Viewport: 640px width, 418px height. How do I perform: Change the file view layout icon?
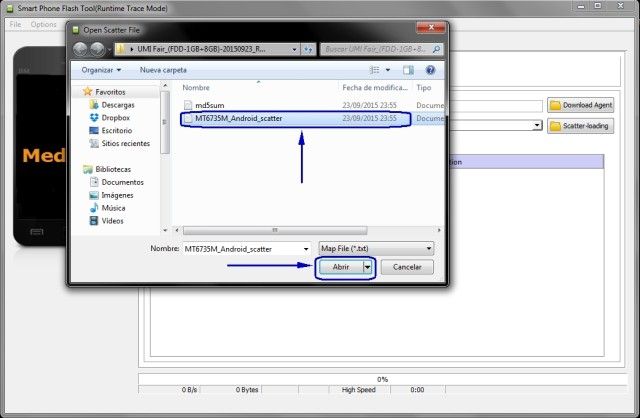[374, 70]
